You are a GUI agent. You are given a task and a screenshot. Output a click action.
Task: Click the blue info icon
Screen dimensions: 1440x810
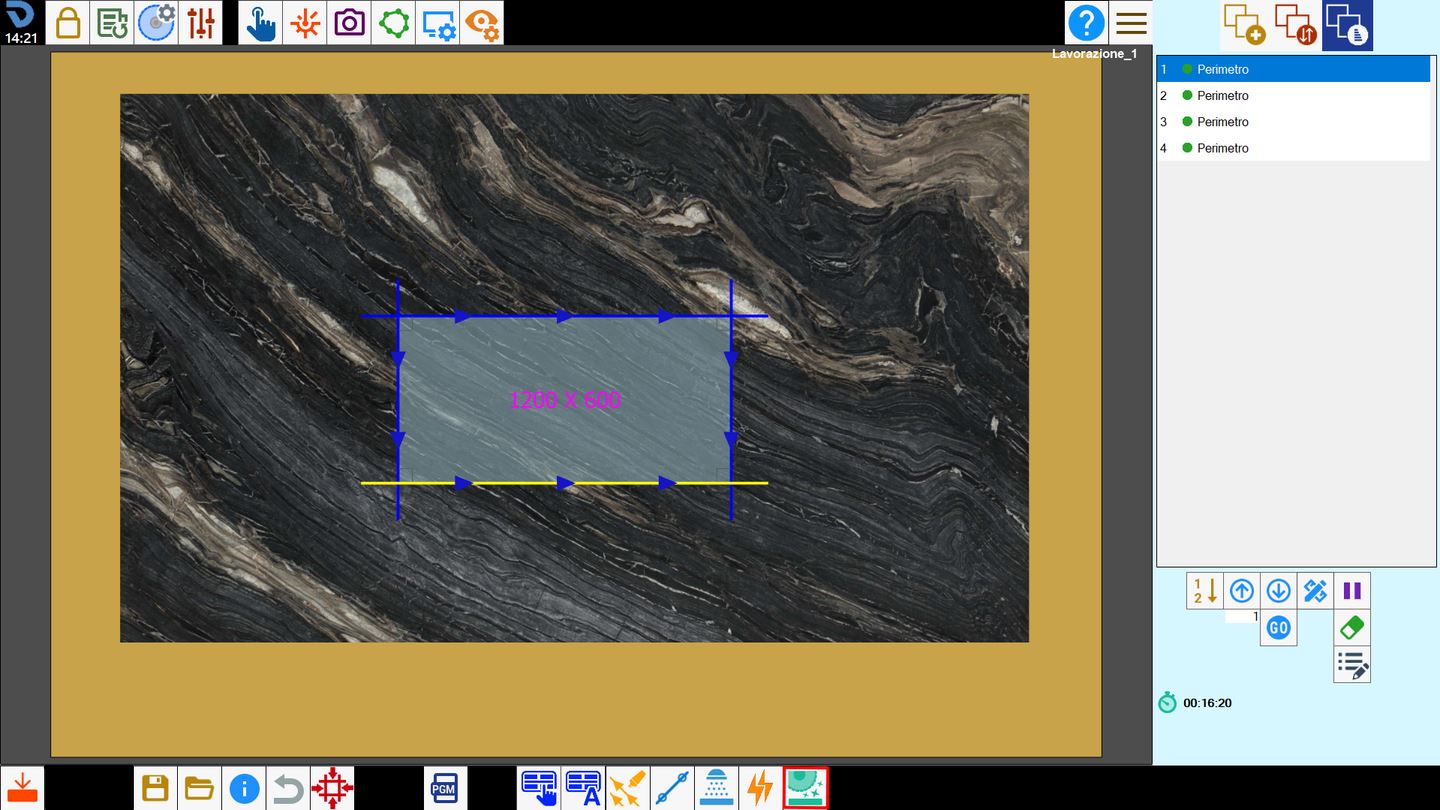[244, 788]
